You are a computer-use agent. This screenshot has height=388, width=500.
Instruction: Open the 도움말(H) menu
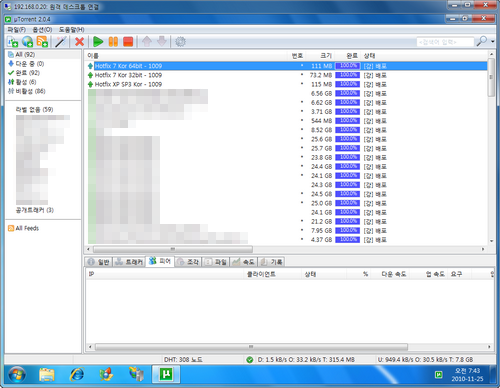click(72, 30)
